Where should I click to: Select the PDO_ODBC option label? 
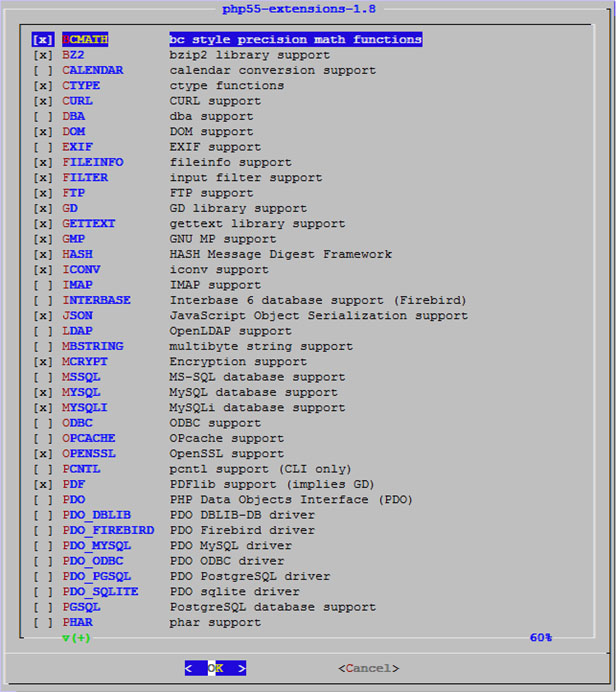point(93,561)
